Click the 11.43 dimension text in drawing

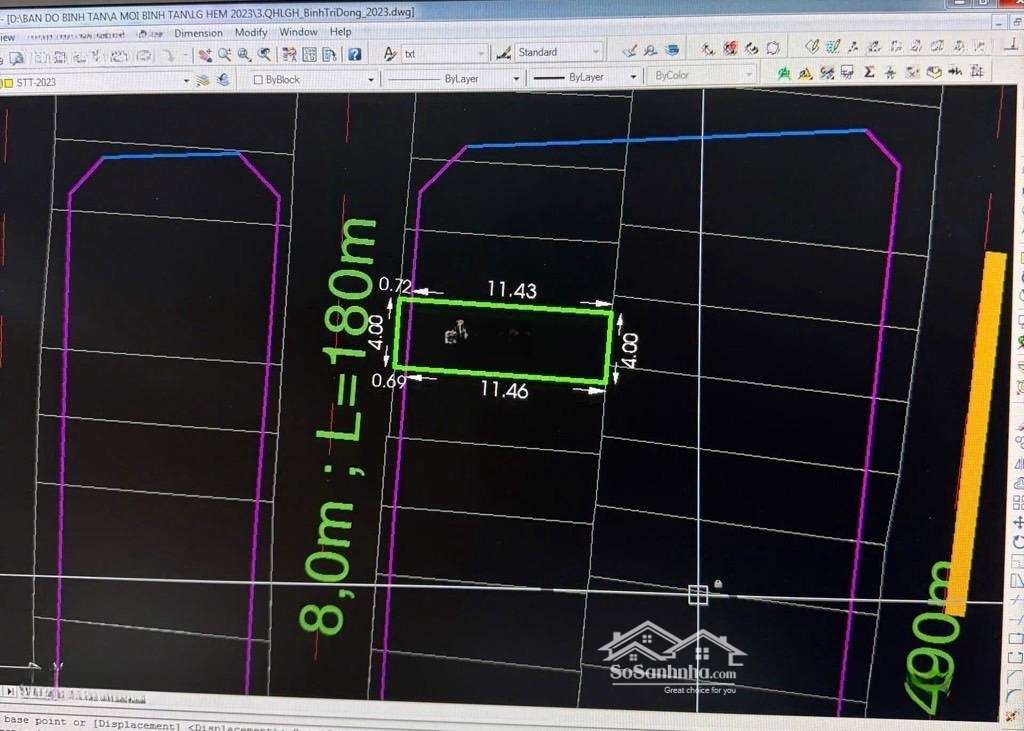click(x=511, y=290)
